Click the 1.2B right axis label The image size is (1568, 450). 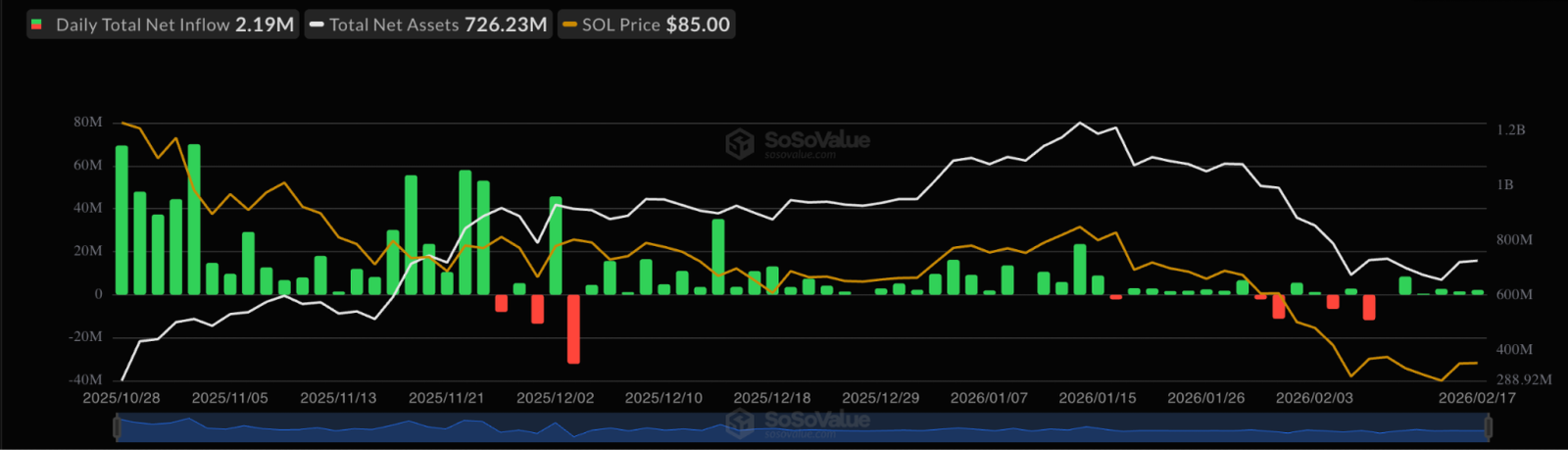tap(1510, 129)
